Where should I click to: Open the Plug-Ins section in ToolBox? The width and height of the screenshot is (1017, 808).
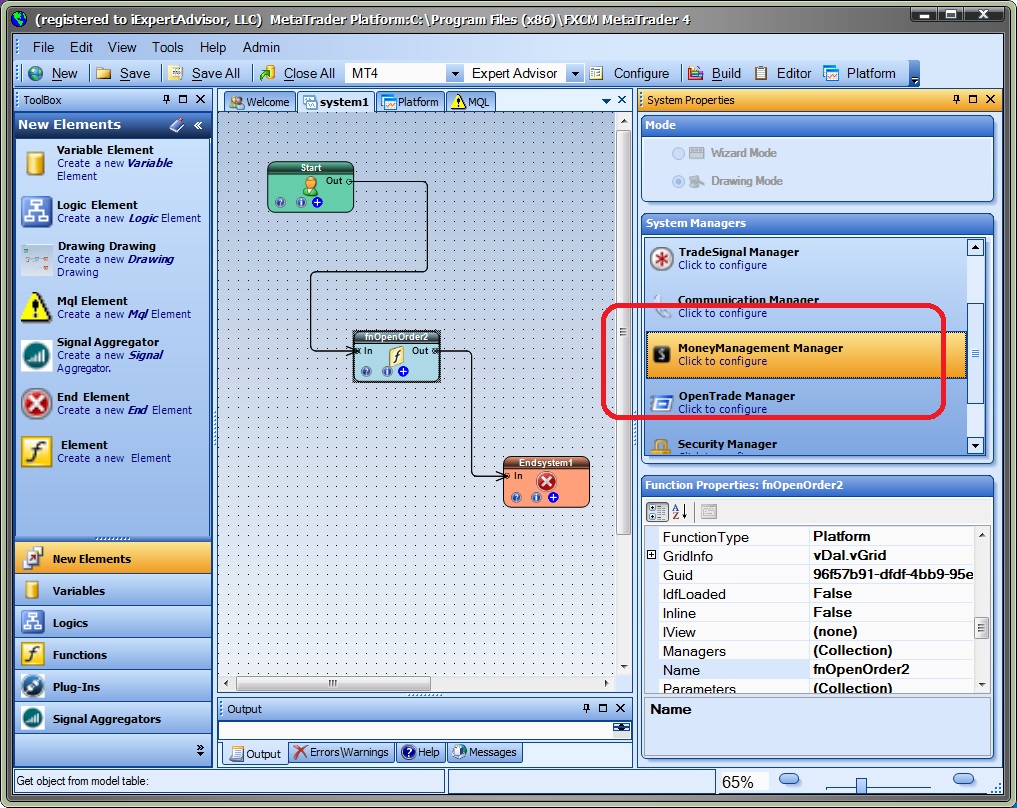click(x=114, y=686)
